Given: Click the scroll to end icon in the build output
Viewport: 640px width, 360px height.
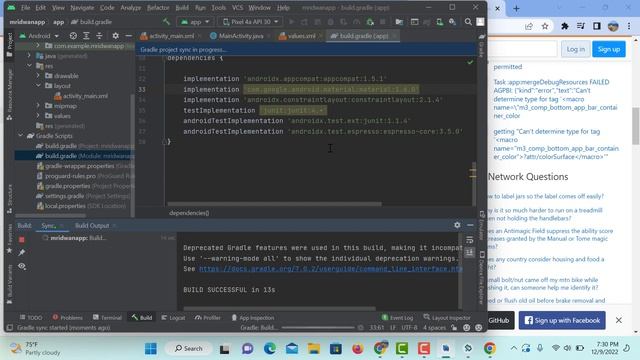Looking at the screenshot, I should (469, 253).
